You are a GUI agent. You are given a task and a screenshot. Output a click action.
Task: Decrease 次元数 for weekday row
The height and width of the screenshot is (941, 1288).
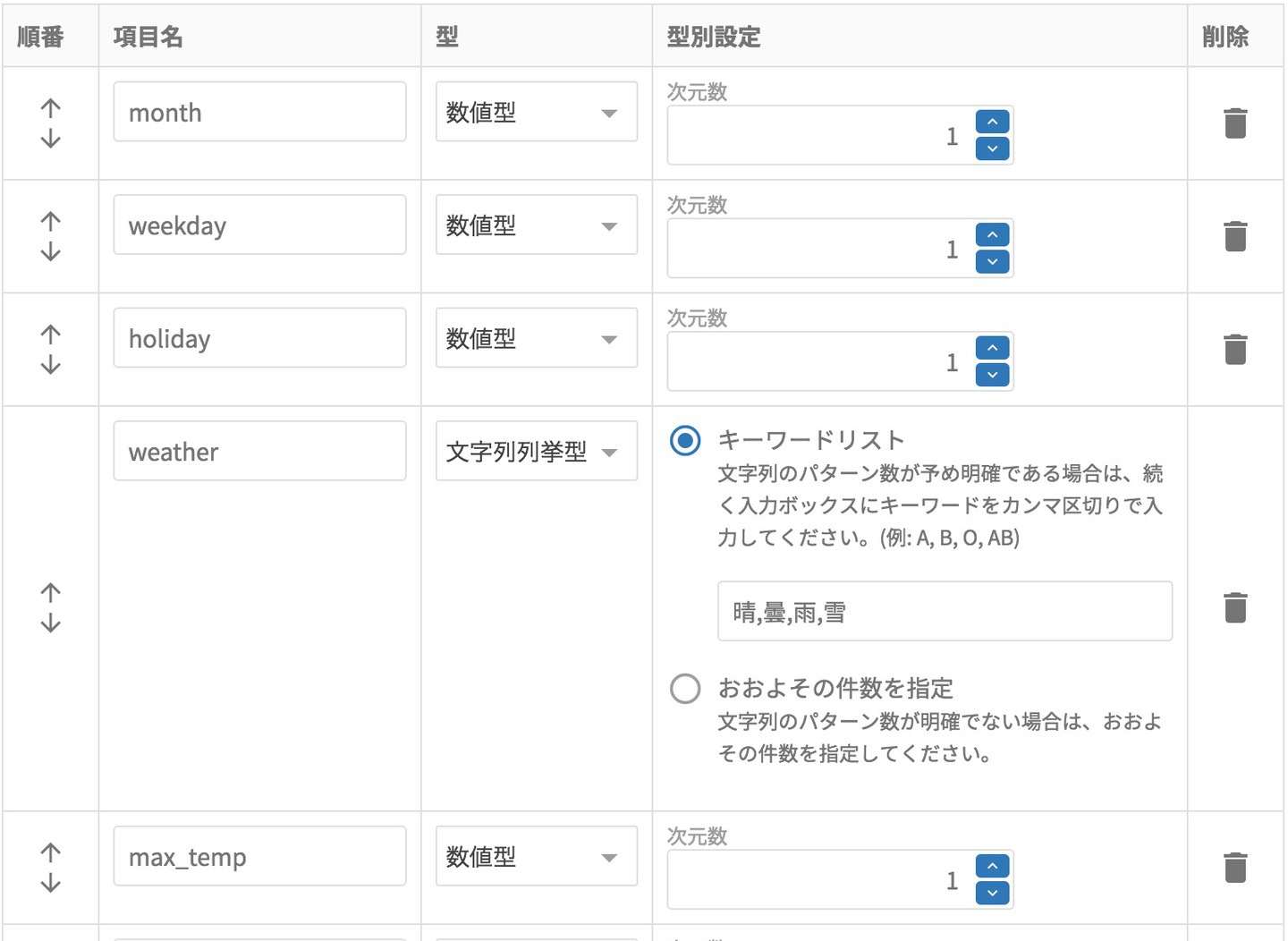click(x=993, y=261)
